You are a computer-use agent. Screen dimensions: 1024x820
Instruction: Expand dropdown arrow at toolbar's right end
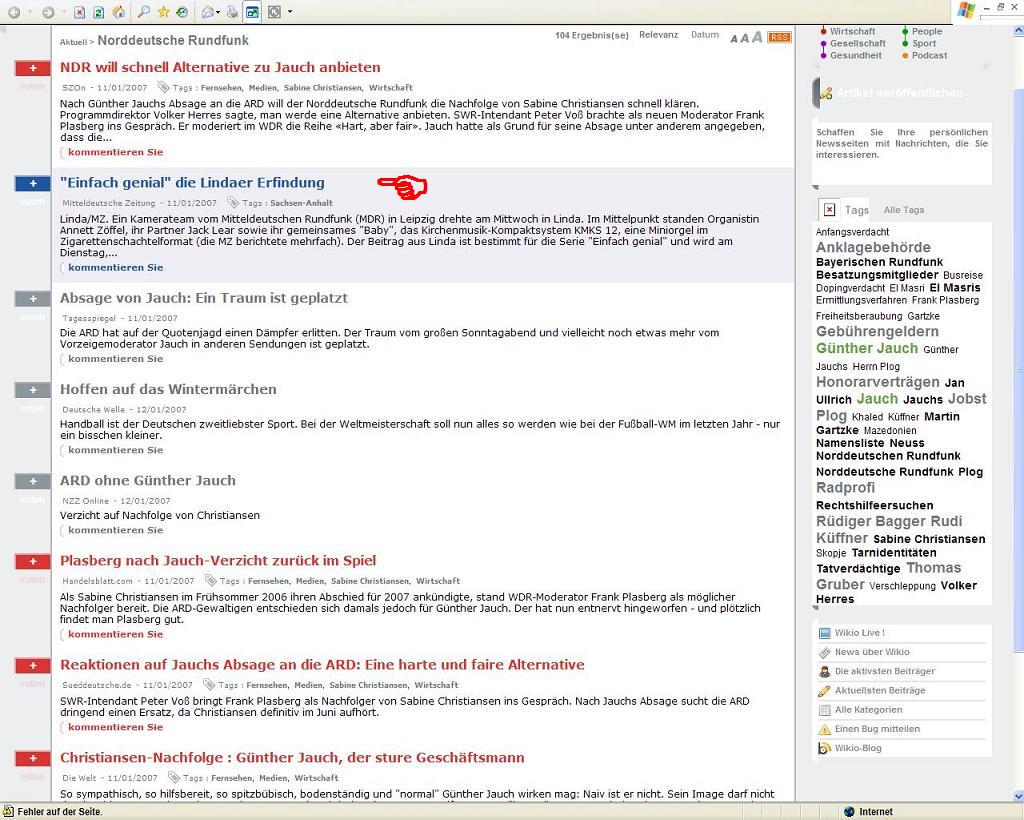290,12
